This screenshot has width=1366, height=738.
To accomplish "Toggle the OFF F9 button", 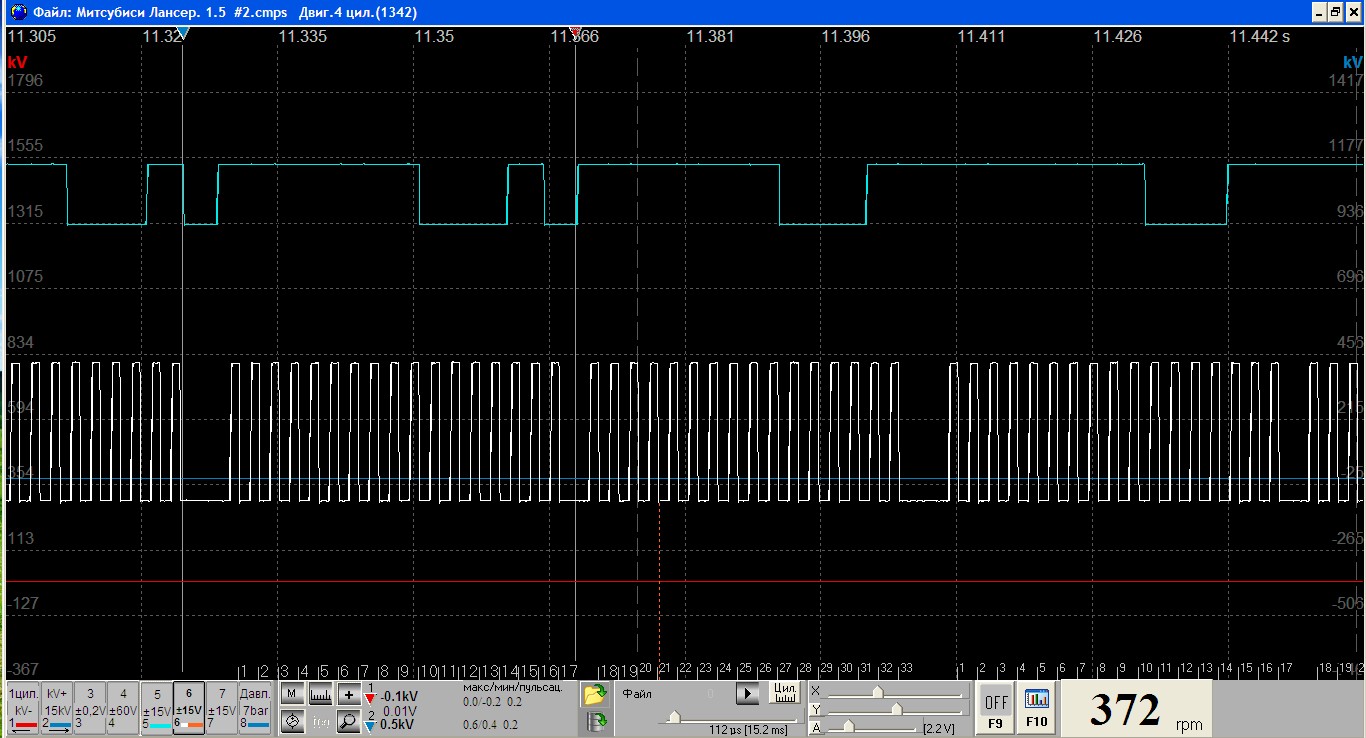I will [x=995, y=709].
